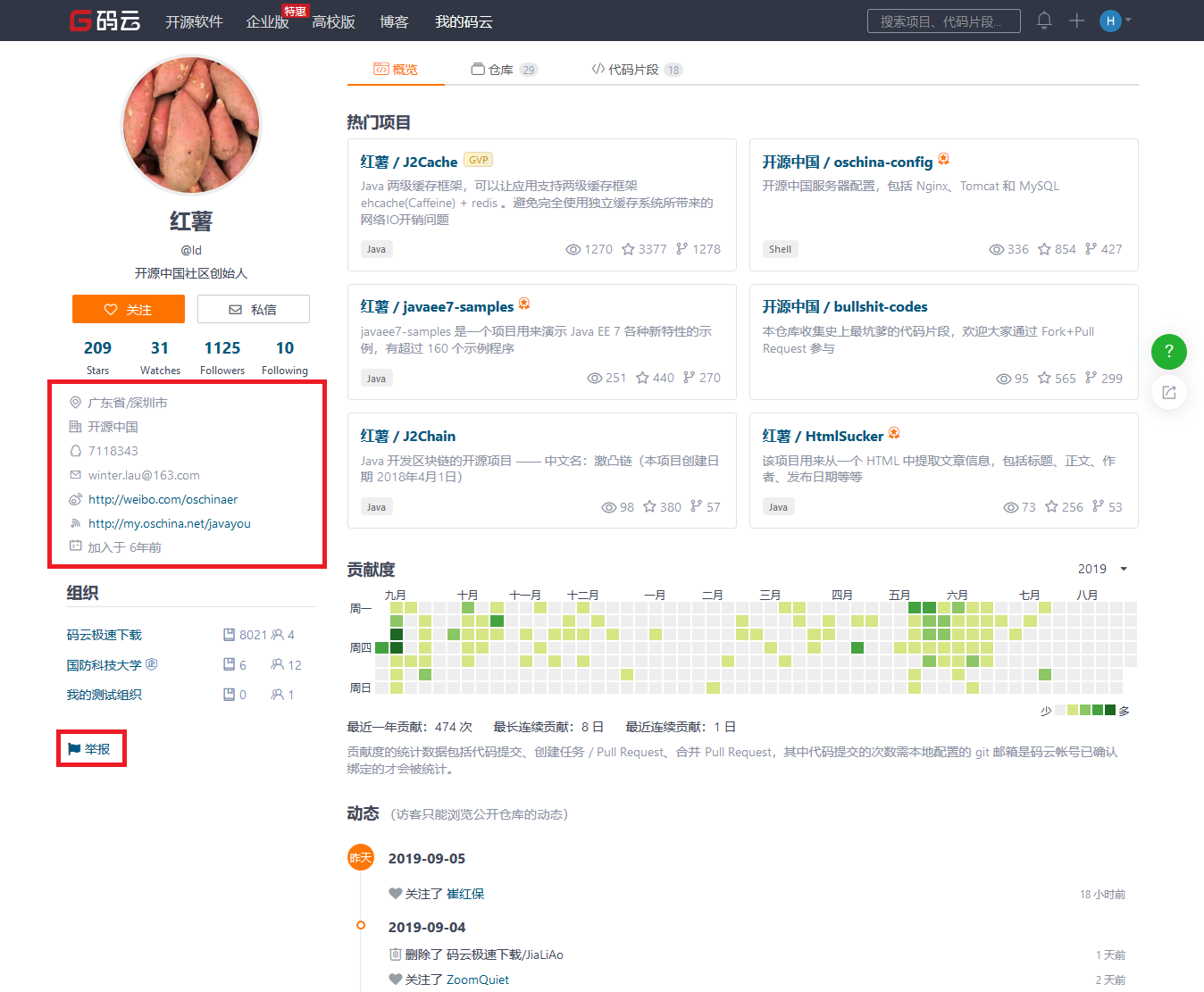This screenshot has height=992, width=1204.
Task: Click the 红薯 profile avatar image
Action: pyautogui.click(x=190, y=125)
